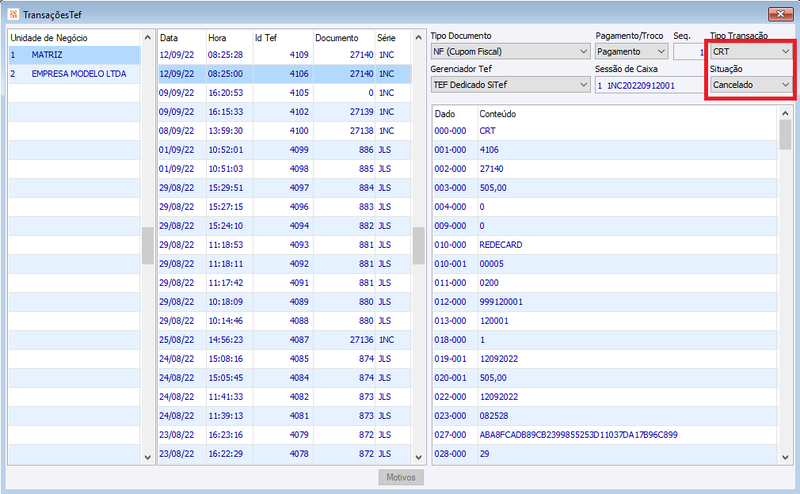This screenshot has height=494, width=800.
Task: Select MATRIZ business unit row
Action: (x=74, y=55)
